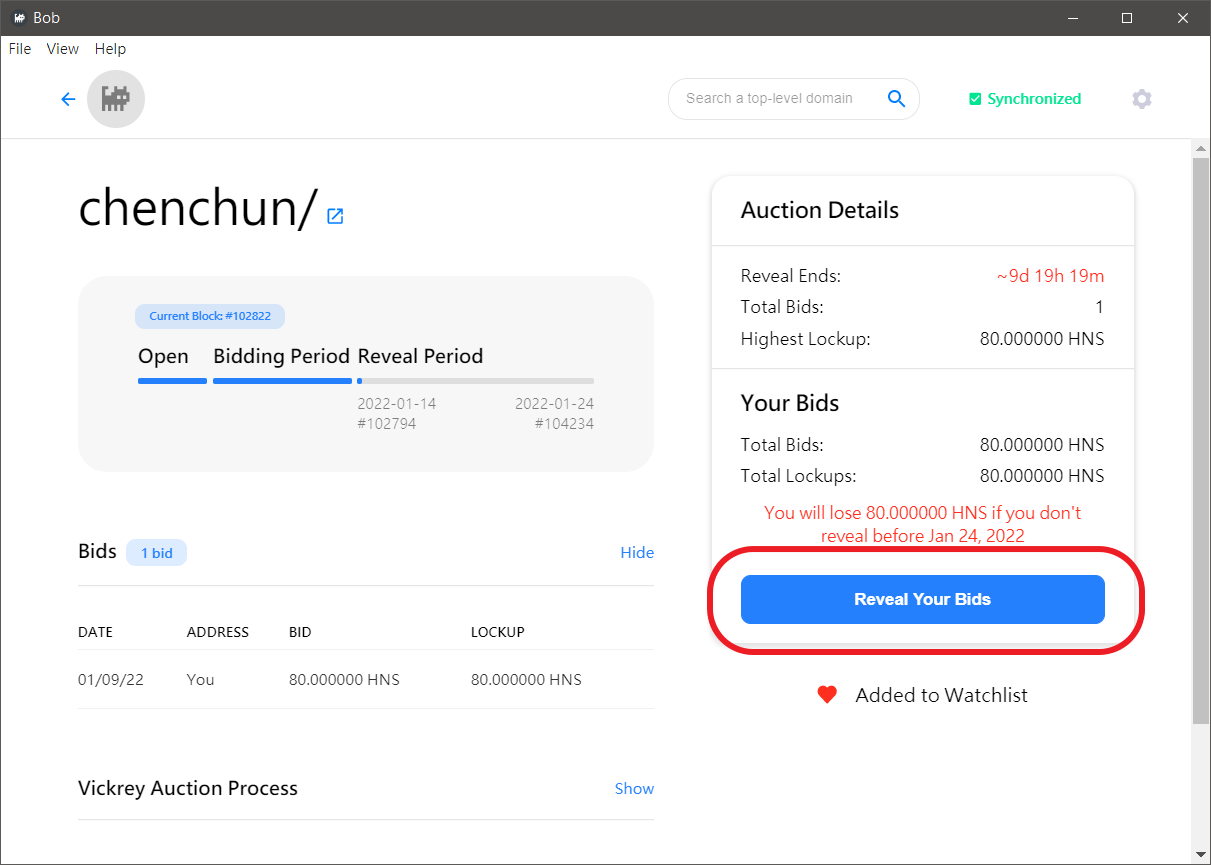
Task: Show the Vickrey Auction Process section
Action: pos(634,789)
